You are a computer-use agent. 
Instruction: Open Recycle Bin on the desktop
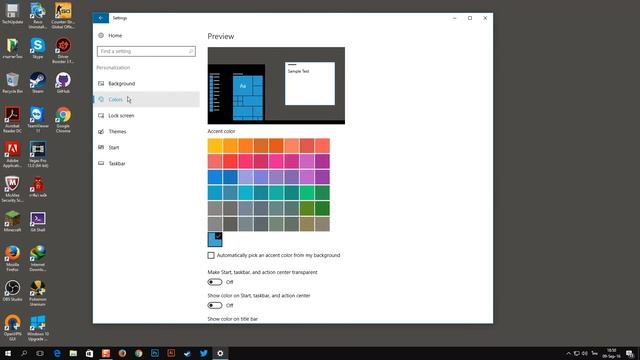12,83
